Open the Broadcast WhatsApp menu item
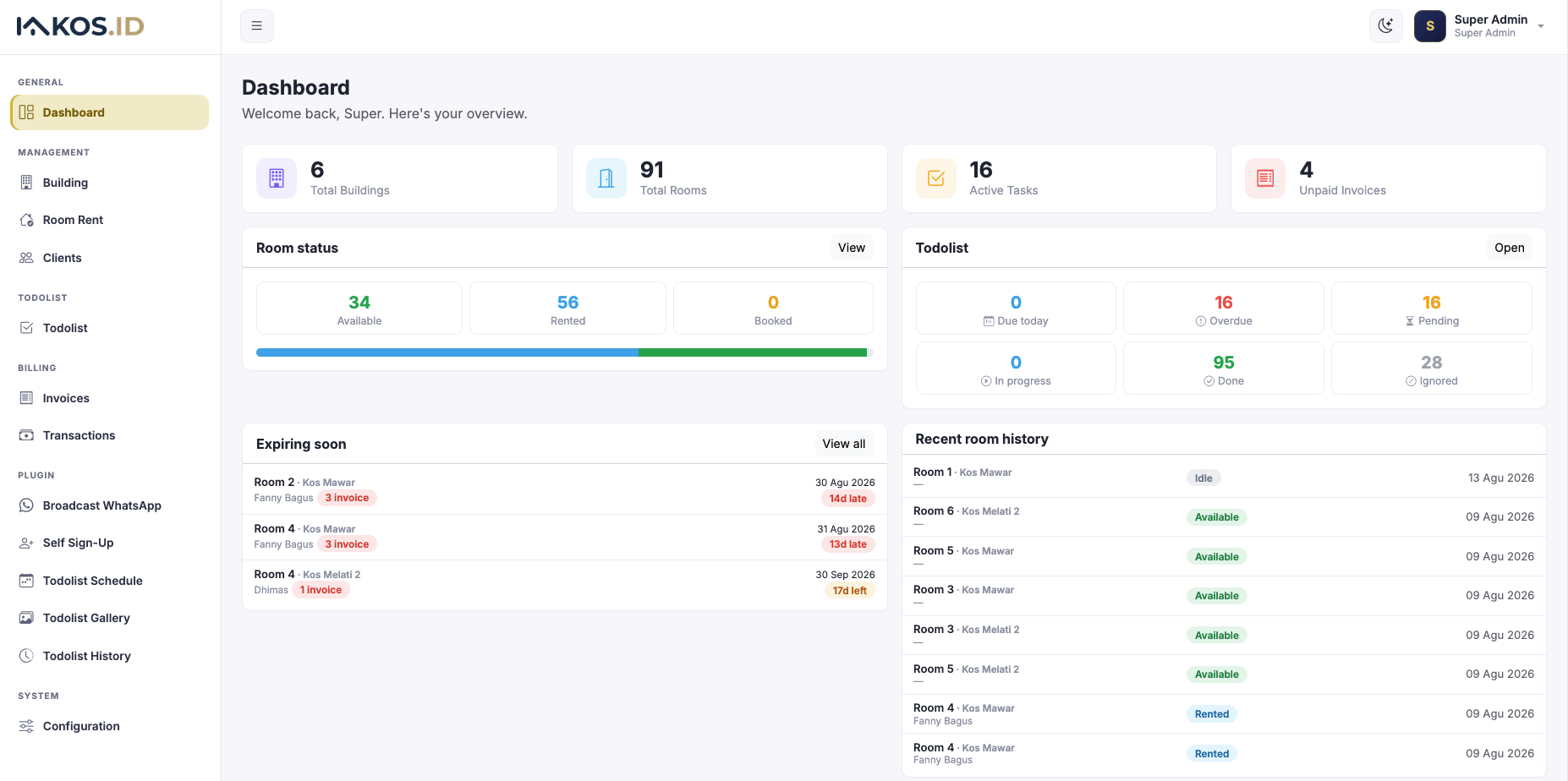1568x781 pixels. click(x=110, y=505)
